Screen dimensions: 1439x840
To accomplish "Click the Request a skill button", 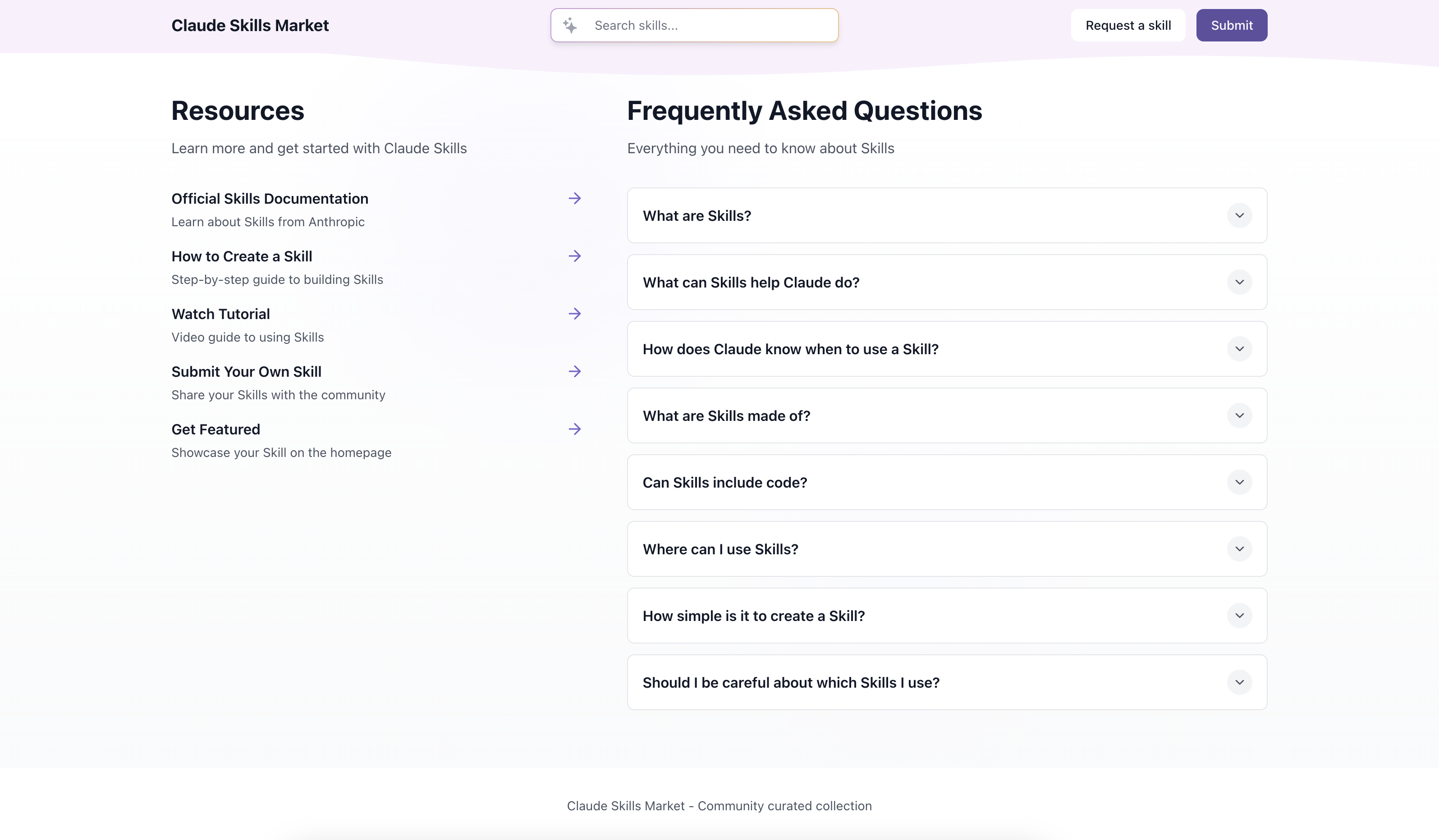I will 1128,26.
